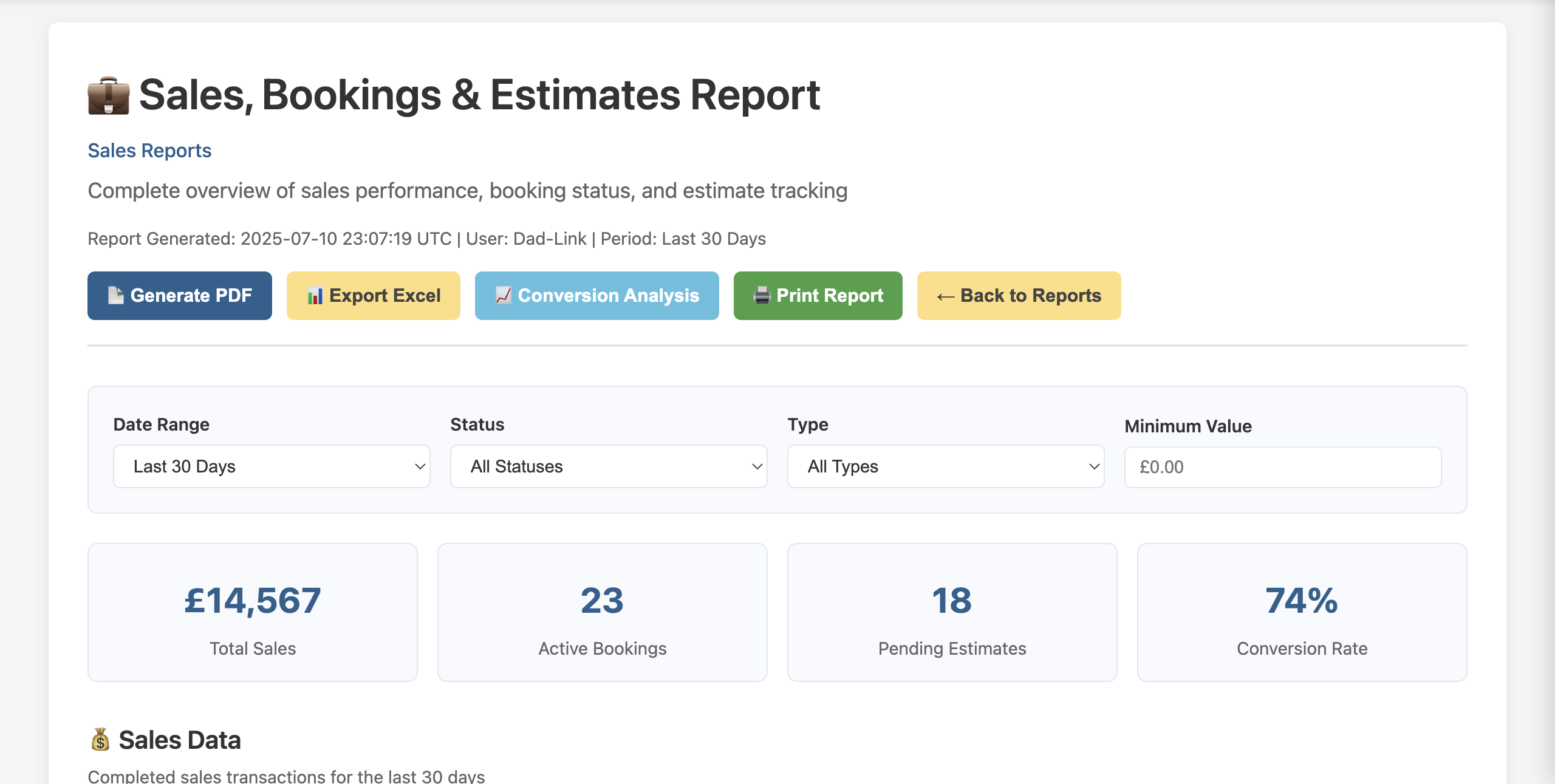This screenshot has height=784, width=1555.
Task: Select the Total Sales summary card
Action: click(x=252, y=612)
